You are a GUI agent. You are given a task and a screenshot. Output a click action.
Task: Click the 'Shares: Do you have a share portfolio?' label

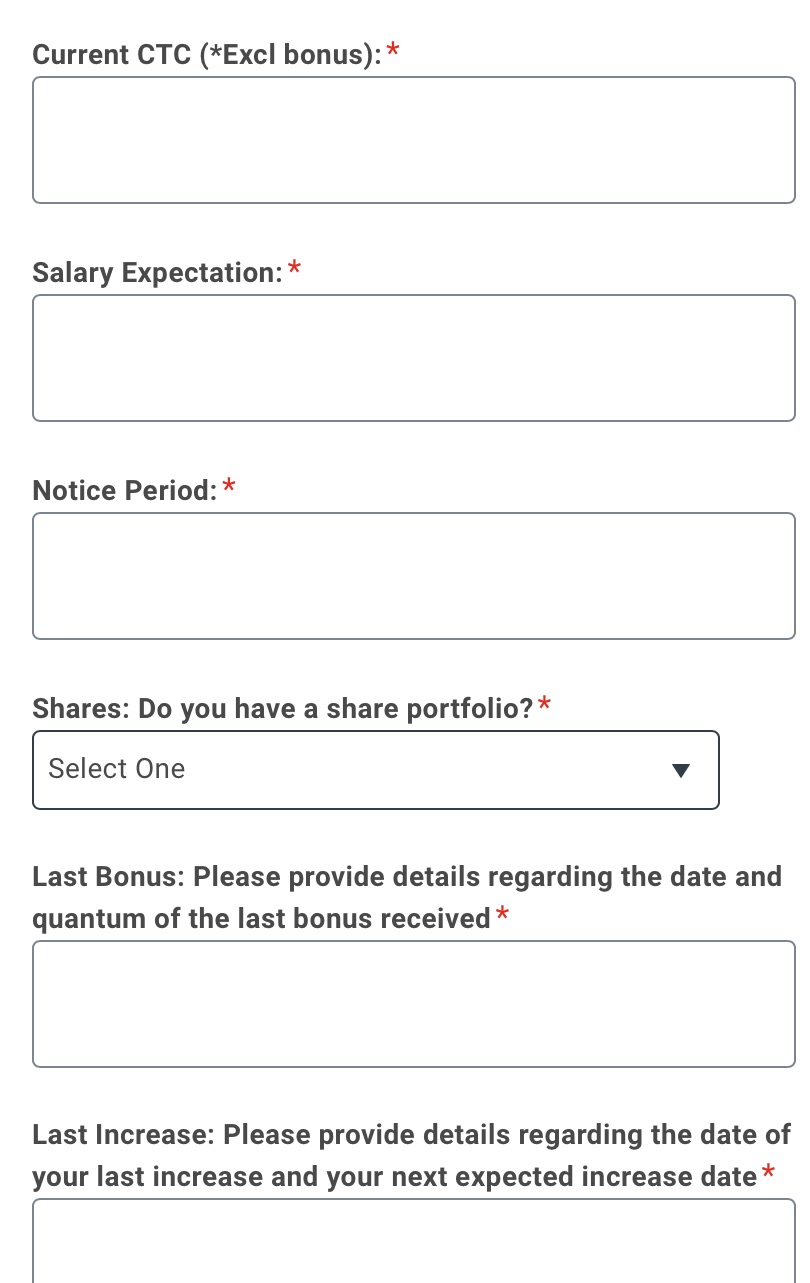283,709
